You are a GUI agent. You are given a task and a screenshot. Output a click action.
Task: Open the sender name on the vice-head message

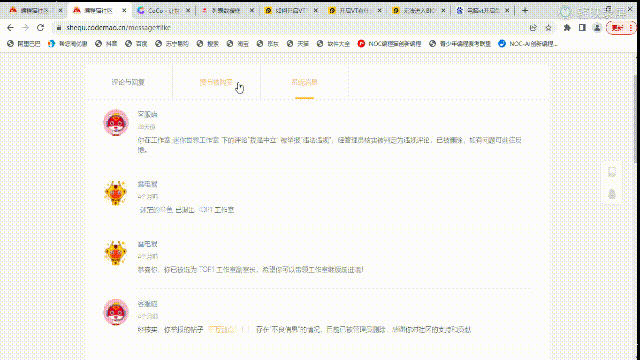(147, 244)
